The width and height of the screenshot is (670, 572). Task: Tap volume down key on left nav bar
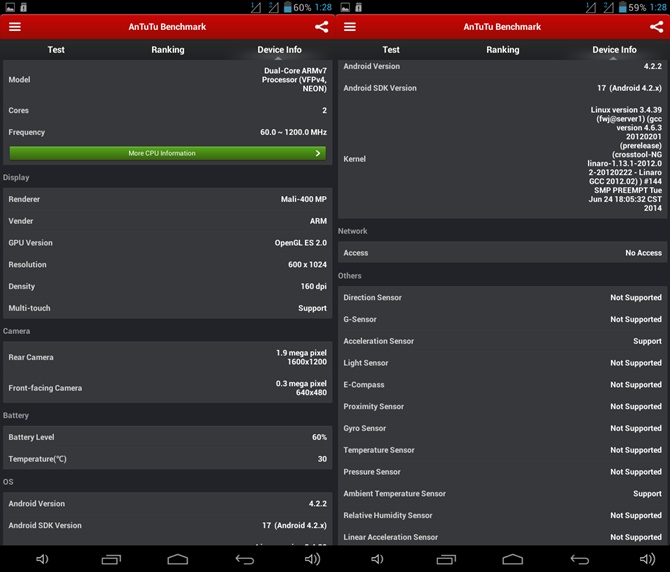(42, 559)
